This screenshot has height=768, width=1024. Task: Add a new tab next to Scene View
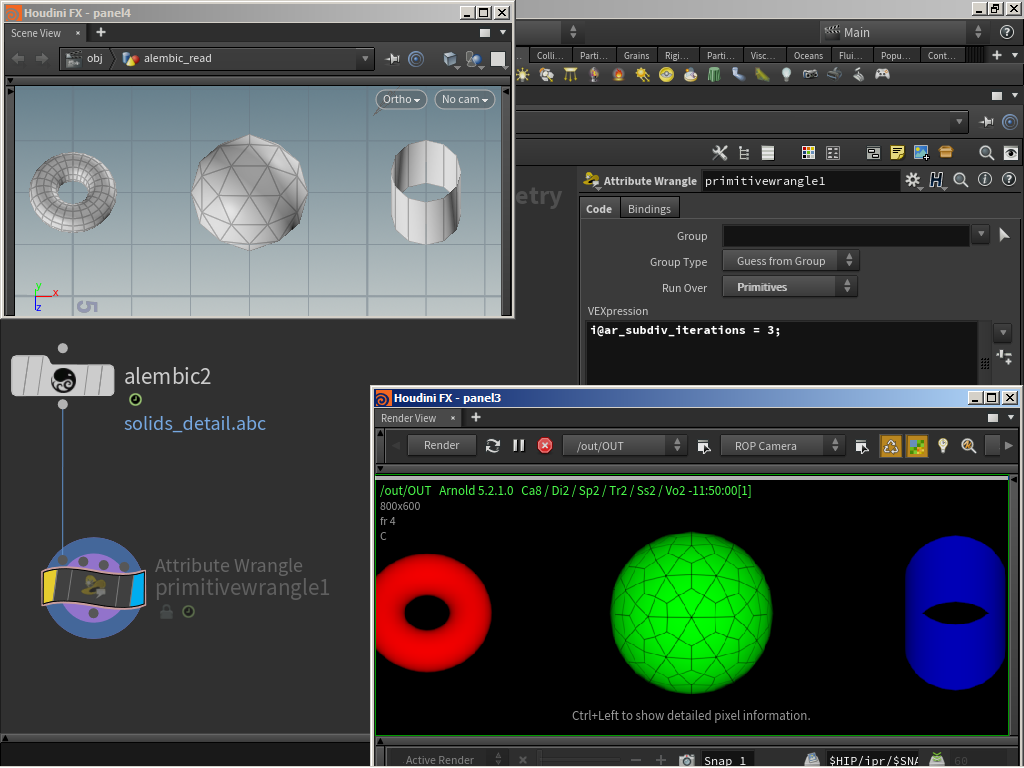point(101,32)
